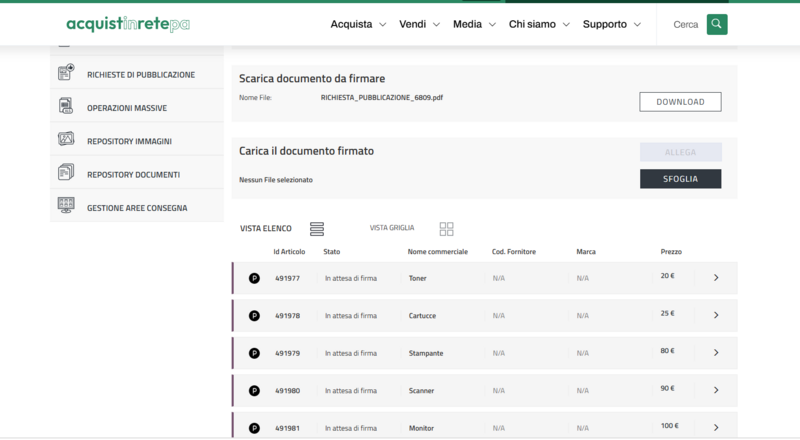The height and width of the screenshot is (440, 800).
Task: Click the Repository Documenti sidebar icon
Action: [66, 172]
